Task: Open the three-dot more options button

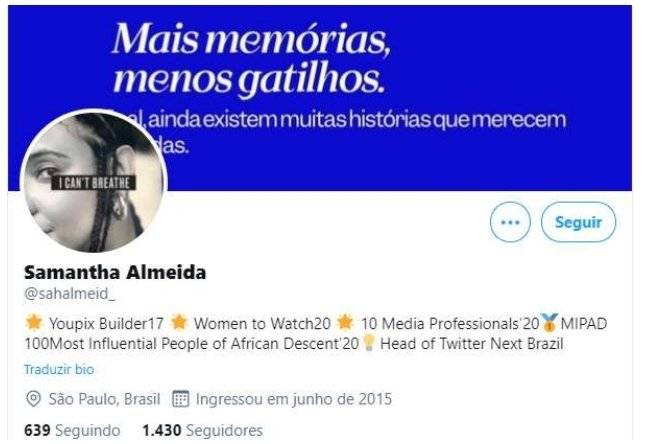Action: (x=510, y=222)
